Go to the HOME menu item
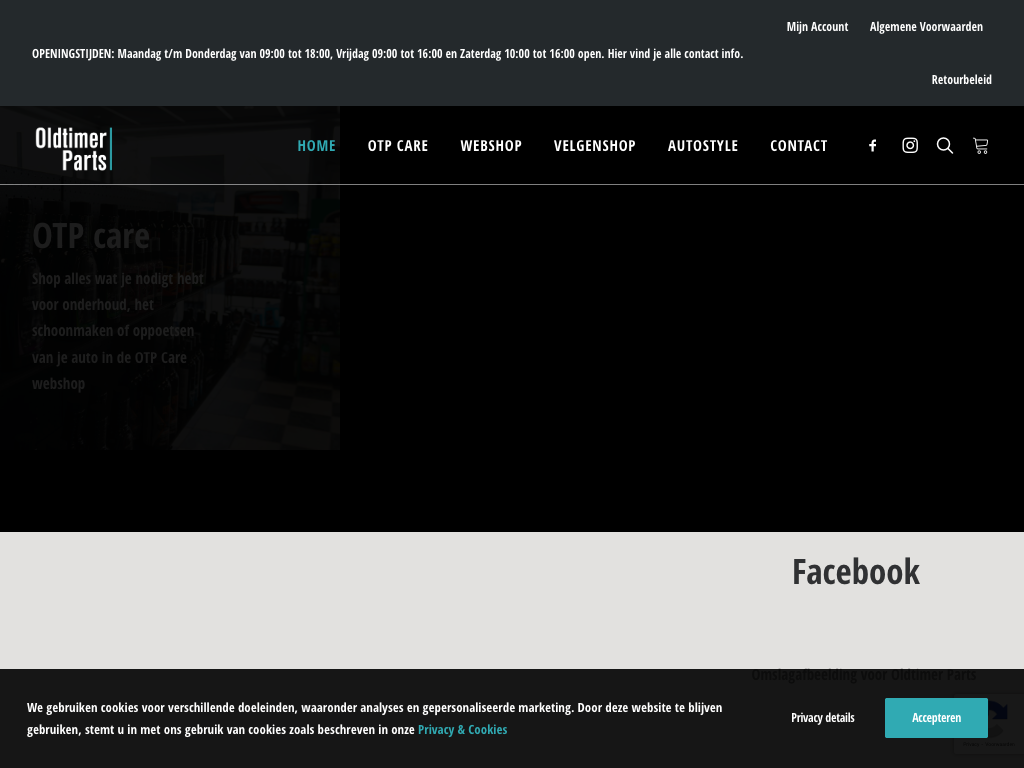Image resolution: width=1024 pixels, height=768 pixels. tap(316, 146)
